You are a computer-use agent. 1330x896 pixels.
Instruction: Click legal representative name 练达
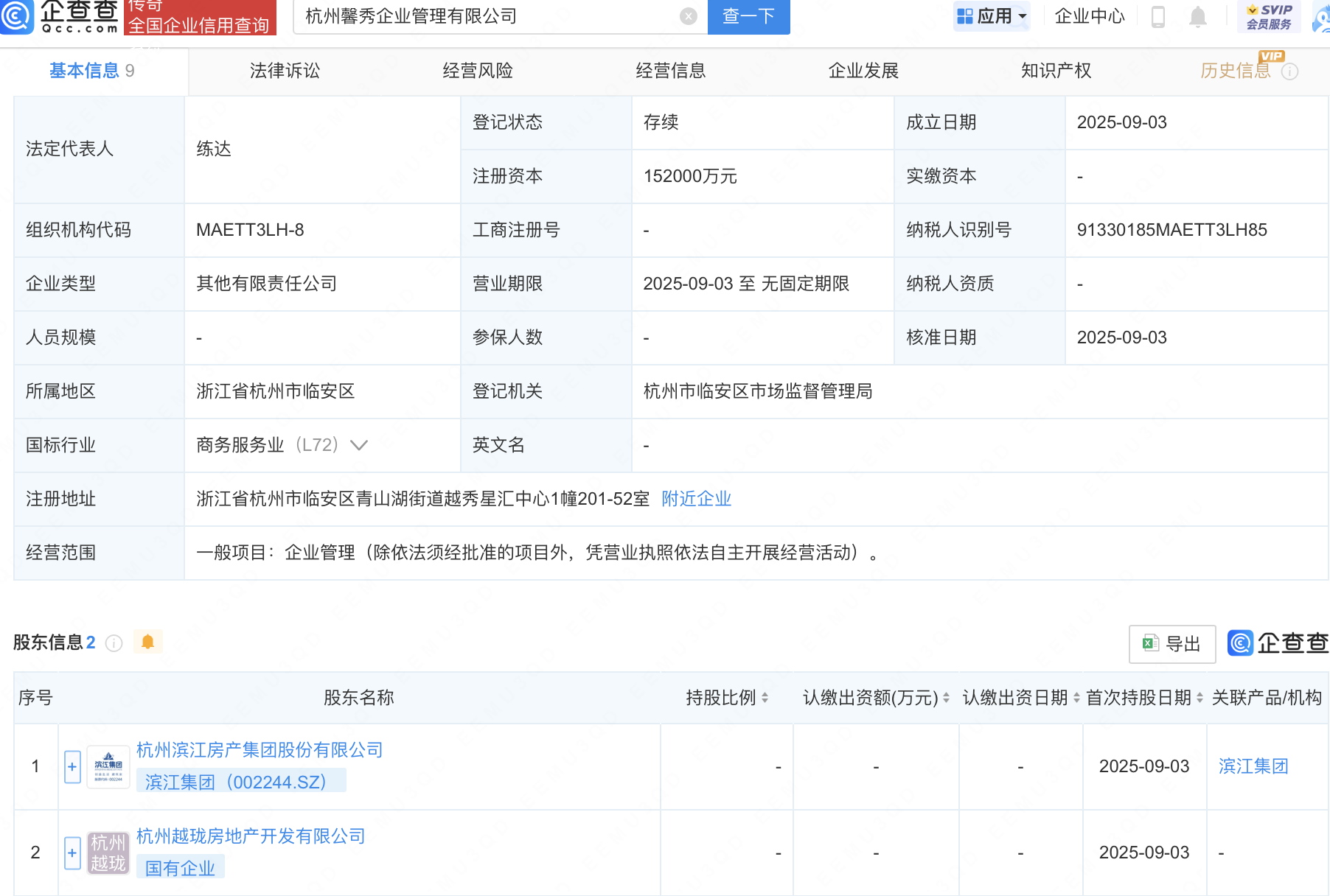pyautogui.click(x=214, y=149)
